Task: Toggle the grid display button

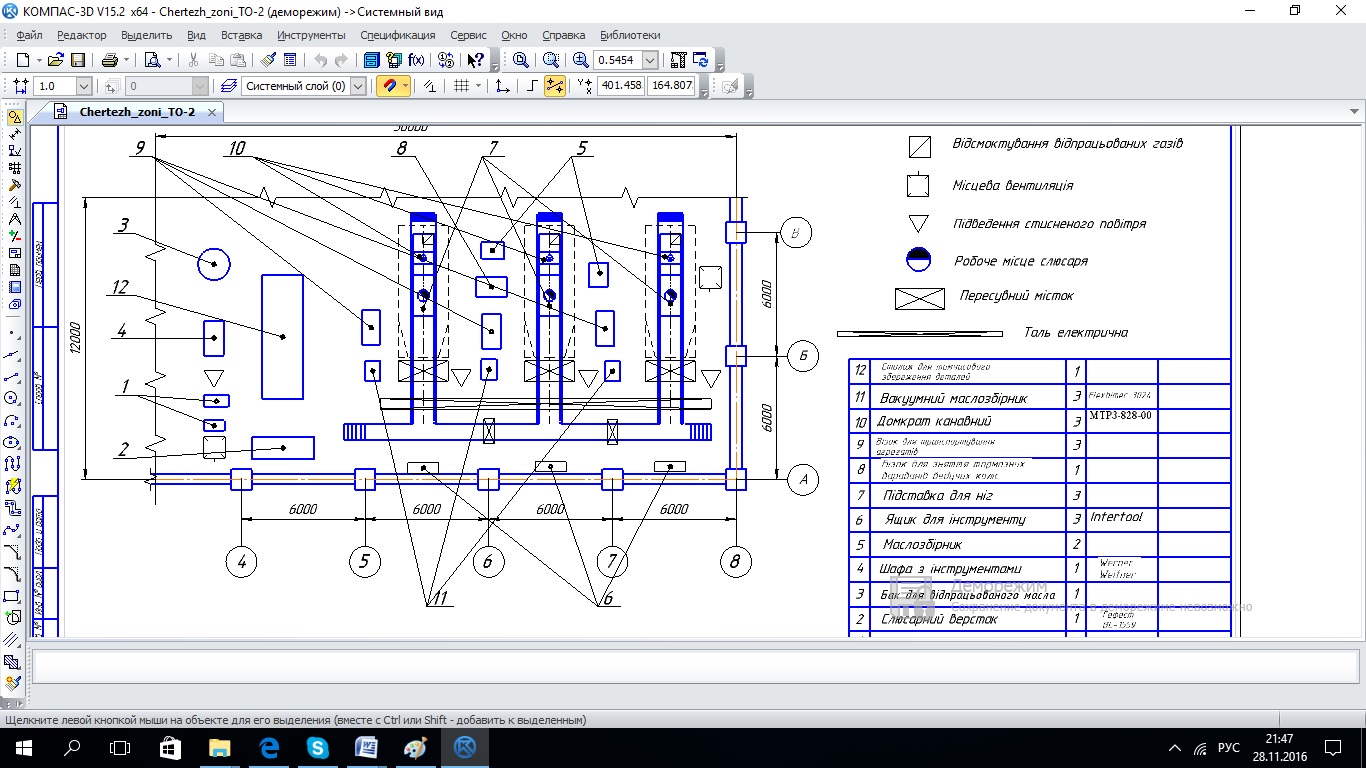Action: click(461, 86)
